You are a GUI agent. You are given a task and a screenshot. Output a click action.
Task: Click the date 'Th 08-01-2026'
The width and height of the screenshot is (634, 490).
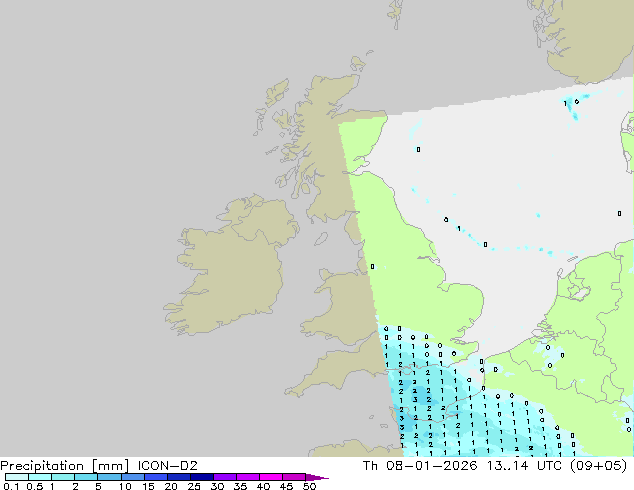pyautogui.click(x=420, y=466)
